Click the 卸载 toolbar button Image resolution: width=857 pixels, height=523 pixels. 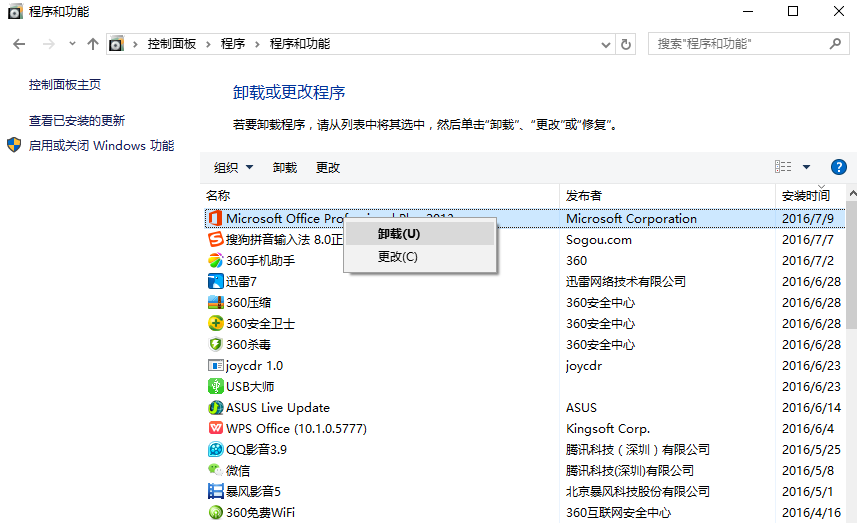[285, 167]
